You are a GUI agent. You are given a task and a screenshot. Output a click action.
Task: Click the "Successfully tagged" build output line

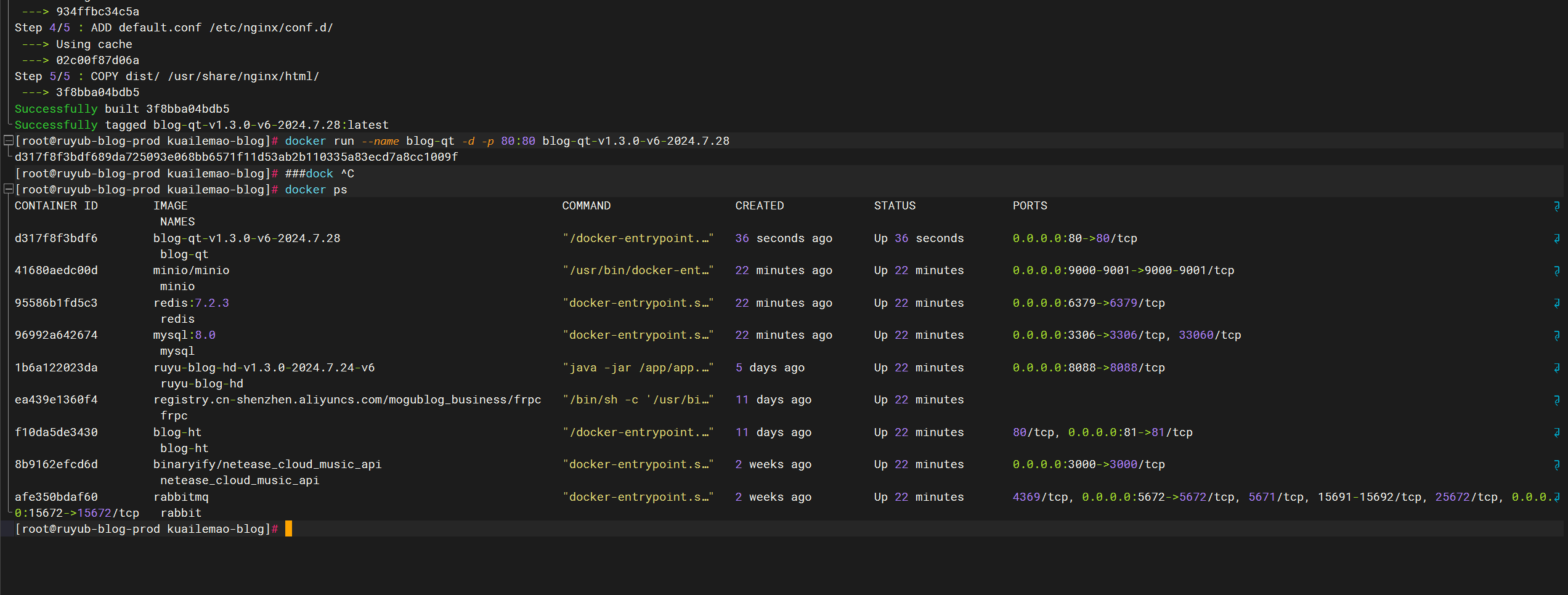(x=201, y=125)
